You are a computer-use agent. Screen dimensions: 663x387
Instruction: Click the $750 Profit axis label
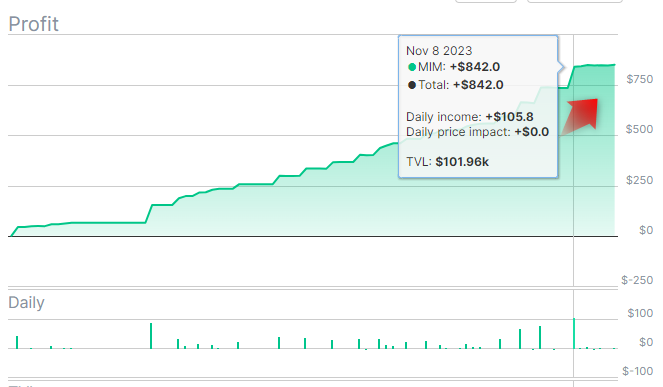click(639, 79)
